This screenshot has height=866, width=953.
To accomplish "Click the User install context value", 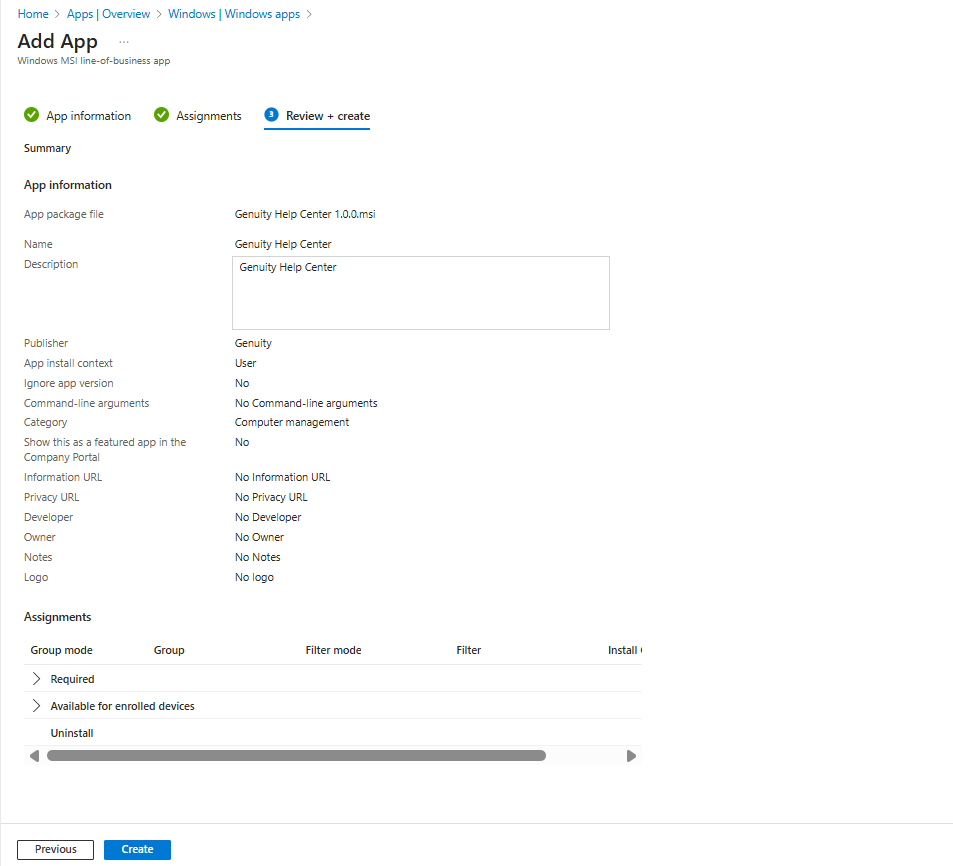I will [x=246, y=363].
